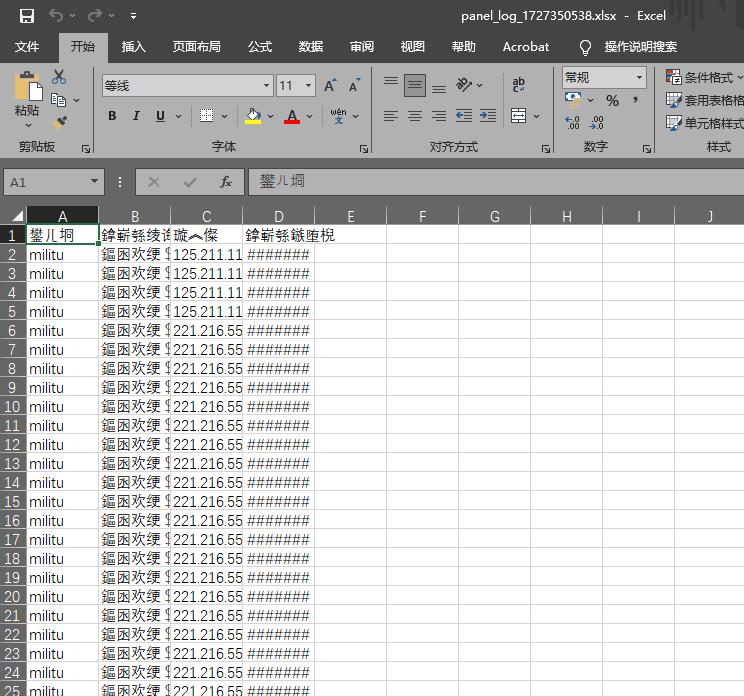Click the 操作说明搜索 search box
This screenshot has height=696, width=744.
[x=640, y=46]
